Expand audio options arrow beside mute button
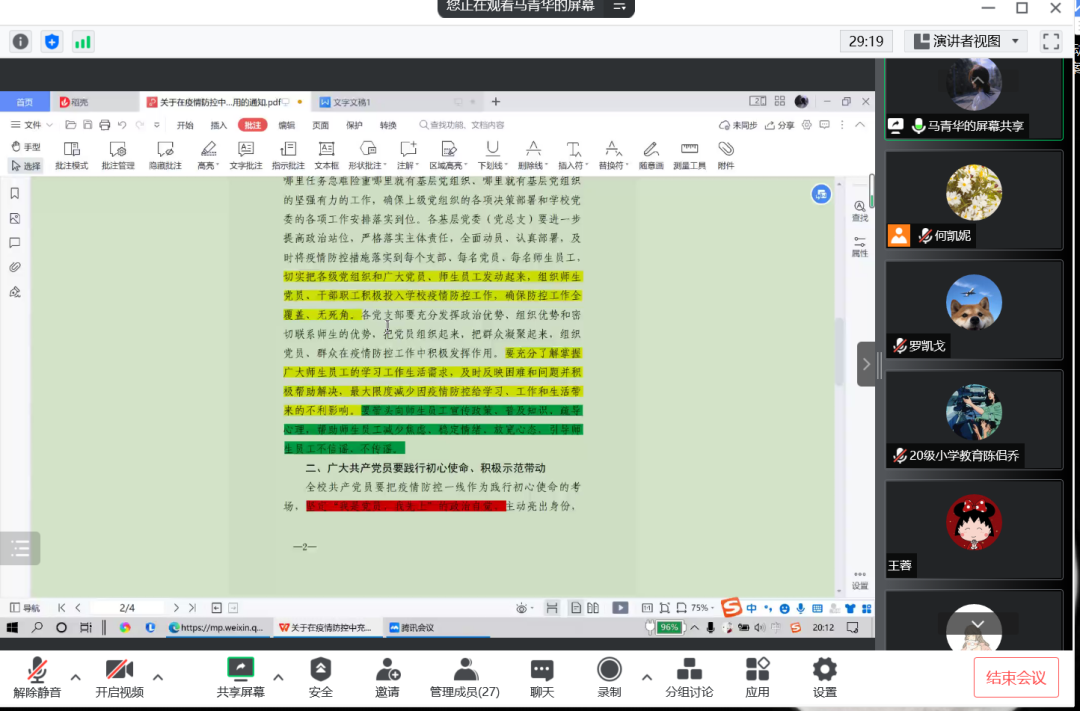The height and width of the screenshot is (711, 1080). 75,677
